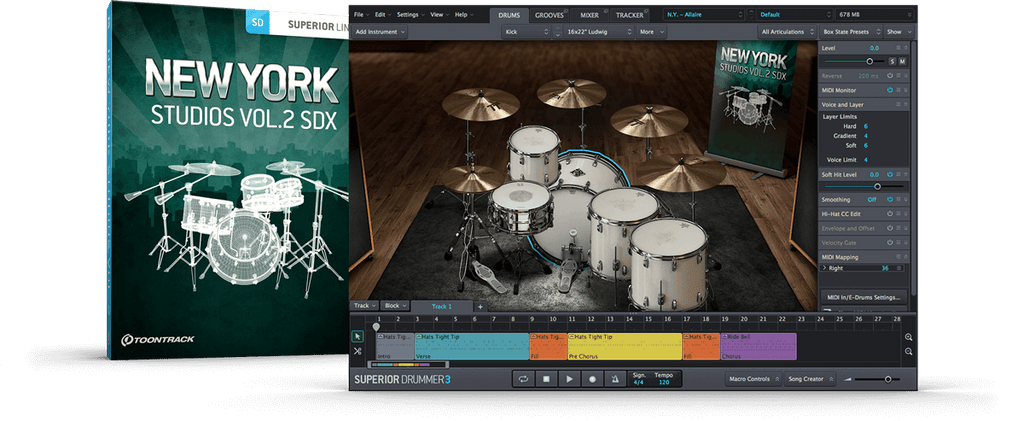Switch to the MIXER tab

590,14
